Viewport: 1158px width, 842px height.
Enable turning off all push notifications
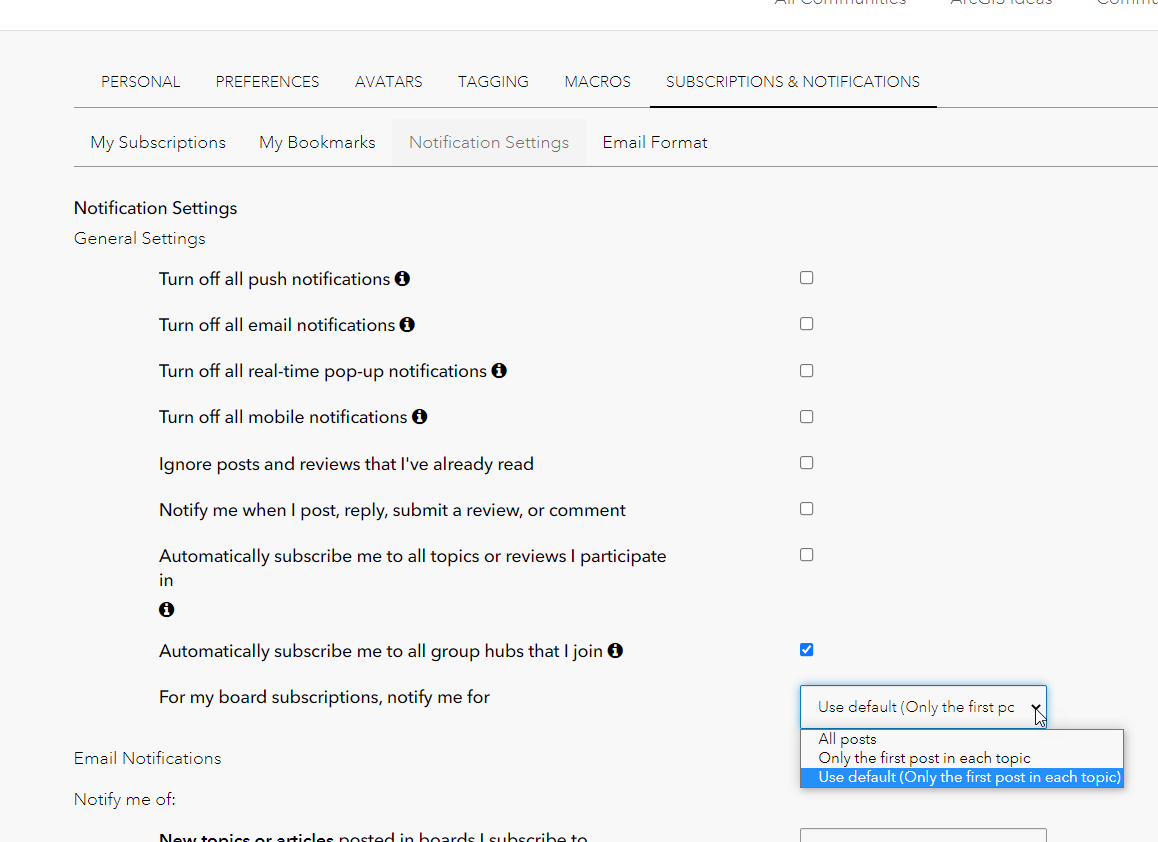(x=806, y=277)
